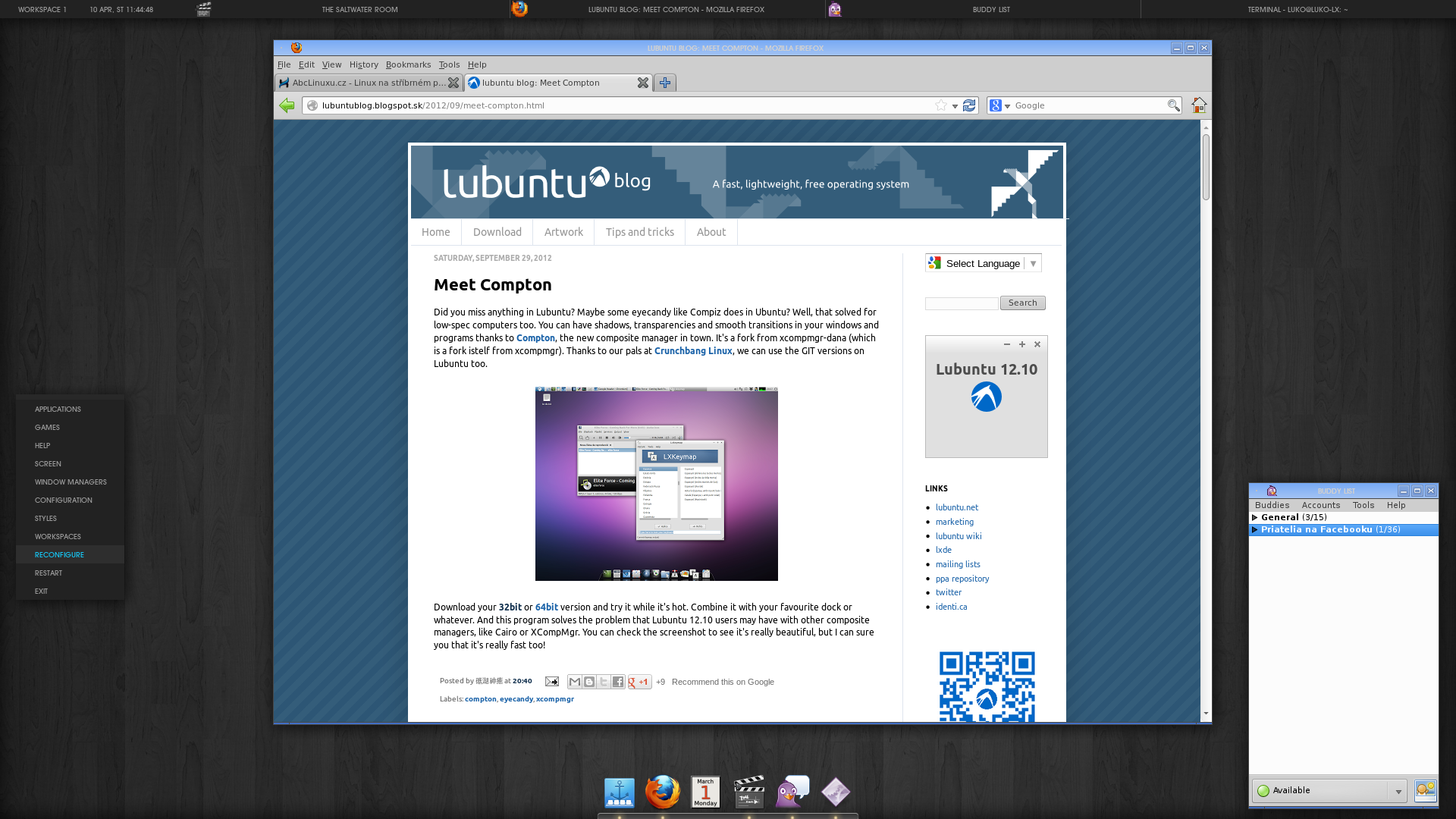Viewport: 1456px width, 819px height.
Task: Click the anchor dock icon
Action: tap(620, 792)
